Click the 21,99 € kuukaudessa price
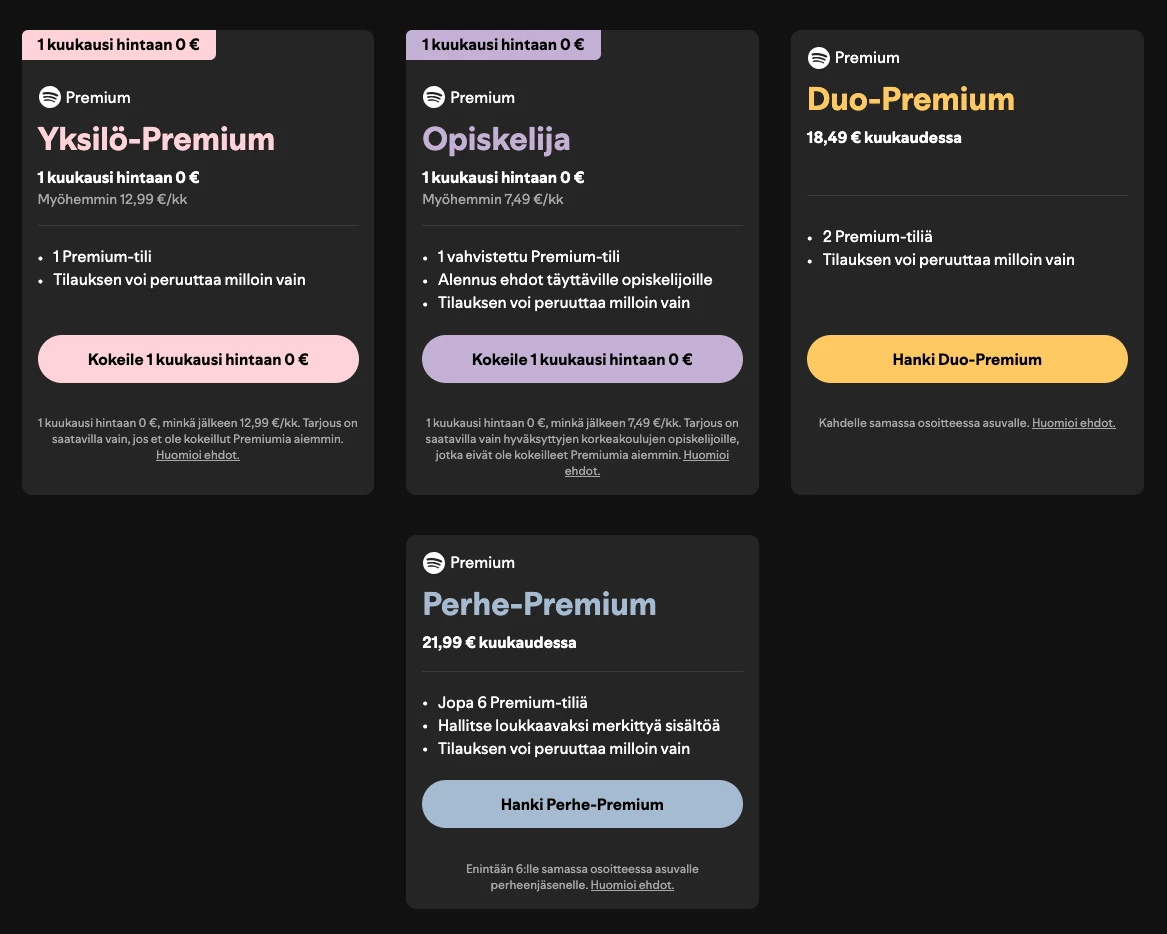This screenshot has height=934, width=1167. [x=499, y=642]
